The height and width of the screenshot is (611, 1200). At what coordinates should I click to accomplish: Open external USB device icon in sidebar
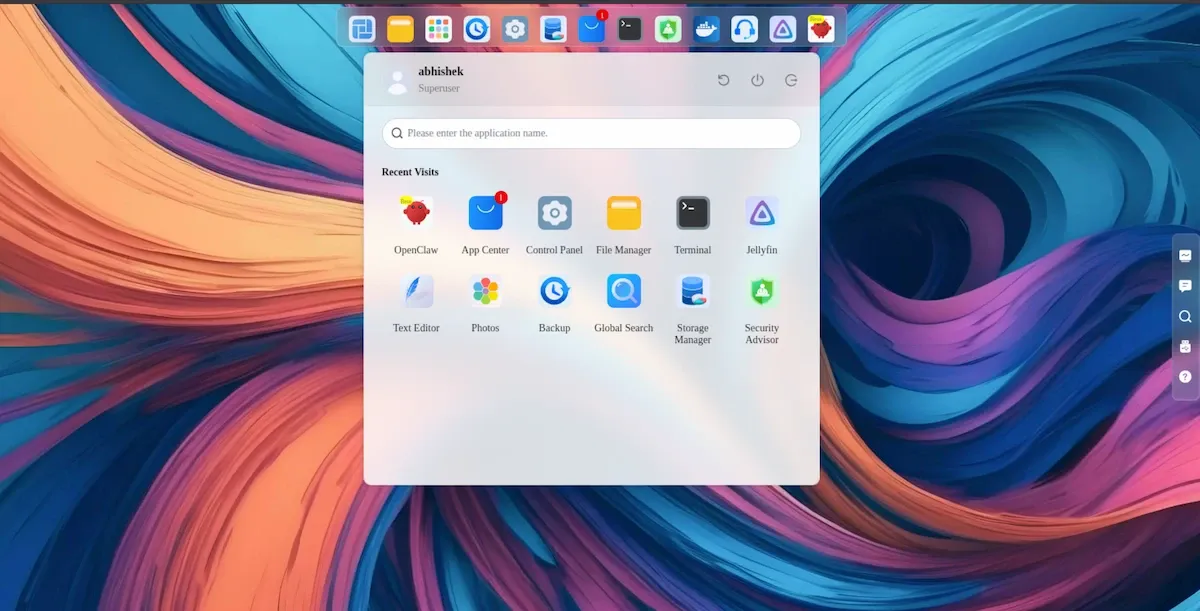1185,347
